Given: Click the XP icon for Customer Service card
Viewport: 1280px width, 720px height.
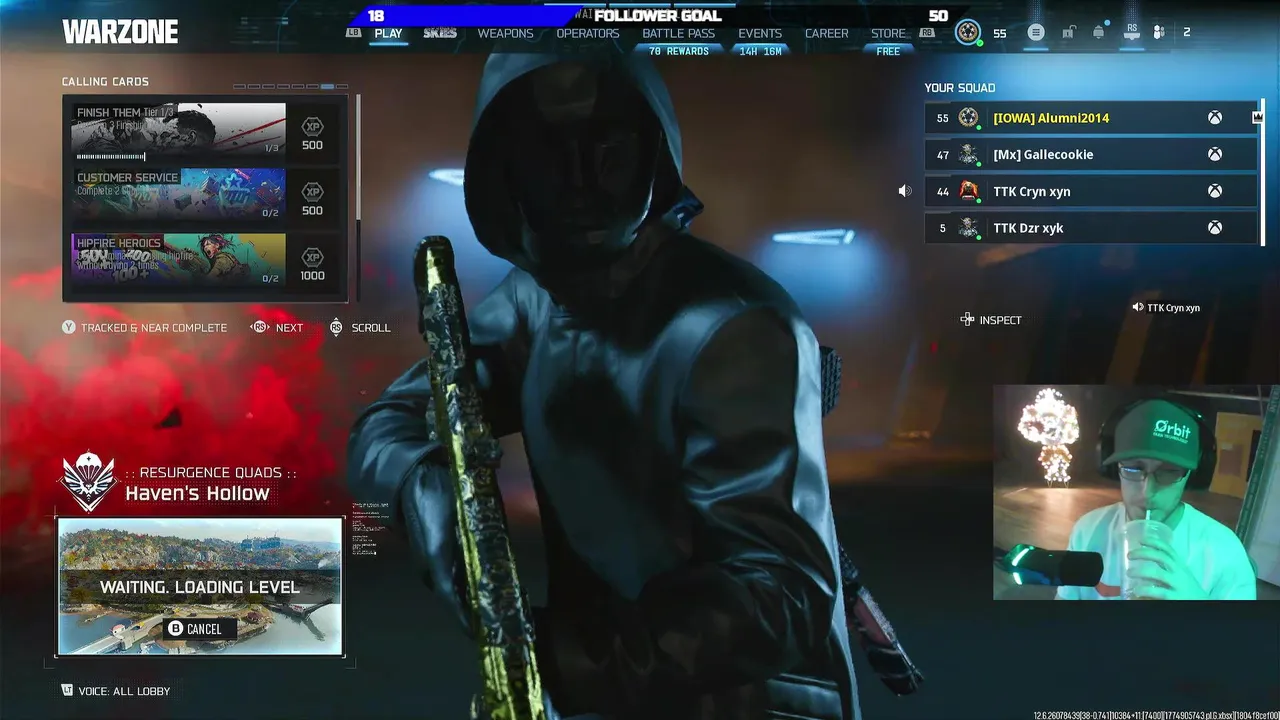Looking at the screenshot, I should [312, 192].
